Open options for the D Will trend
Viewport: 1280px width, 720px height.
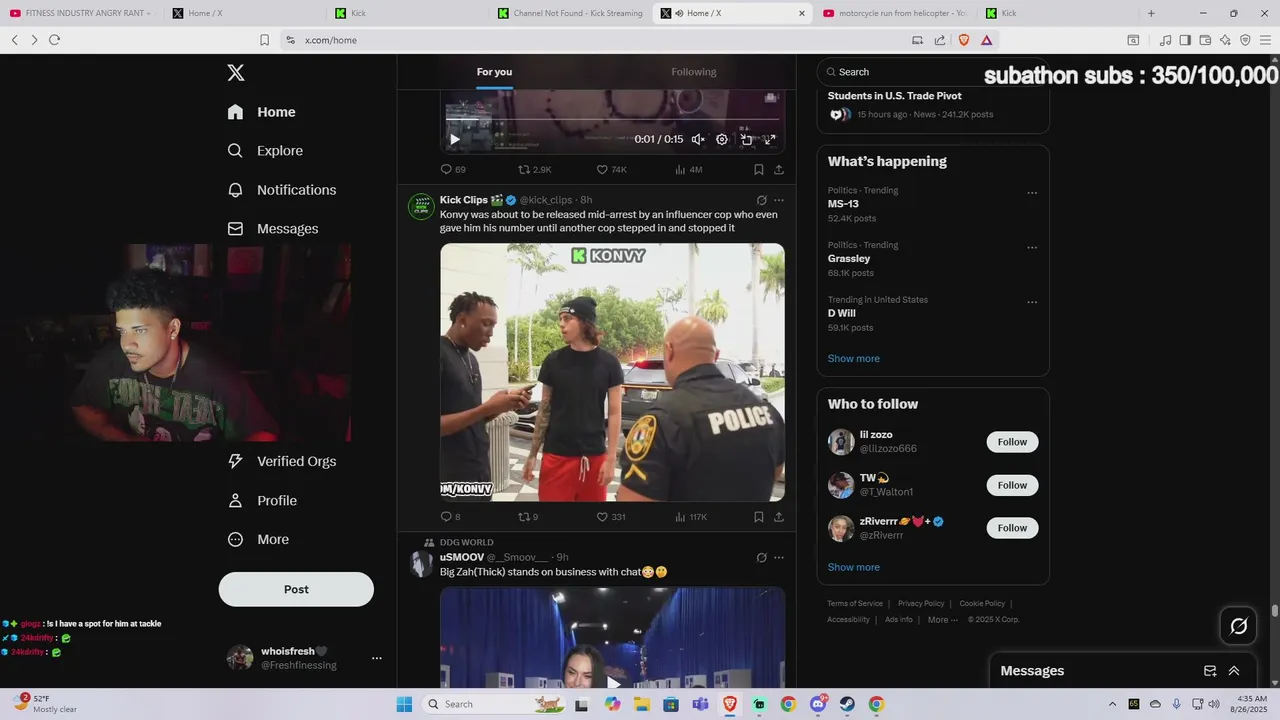1032,302
